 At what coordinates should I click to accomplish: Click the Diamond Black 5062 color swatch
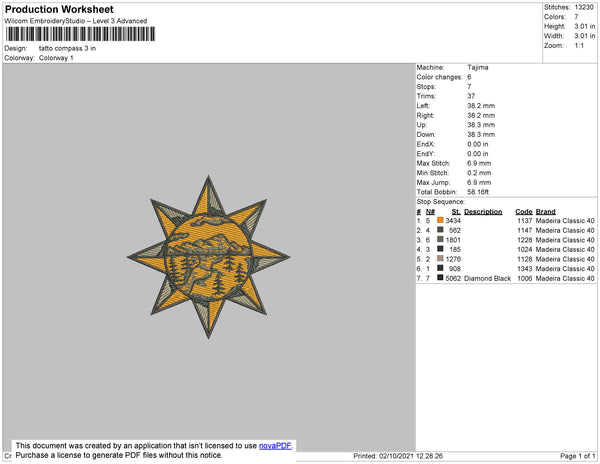click(x=440, y=277)
